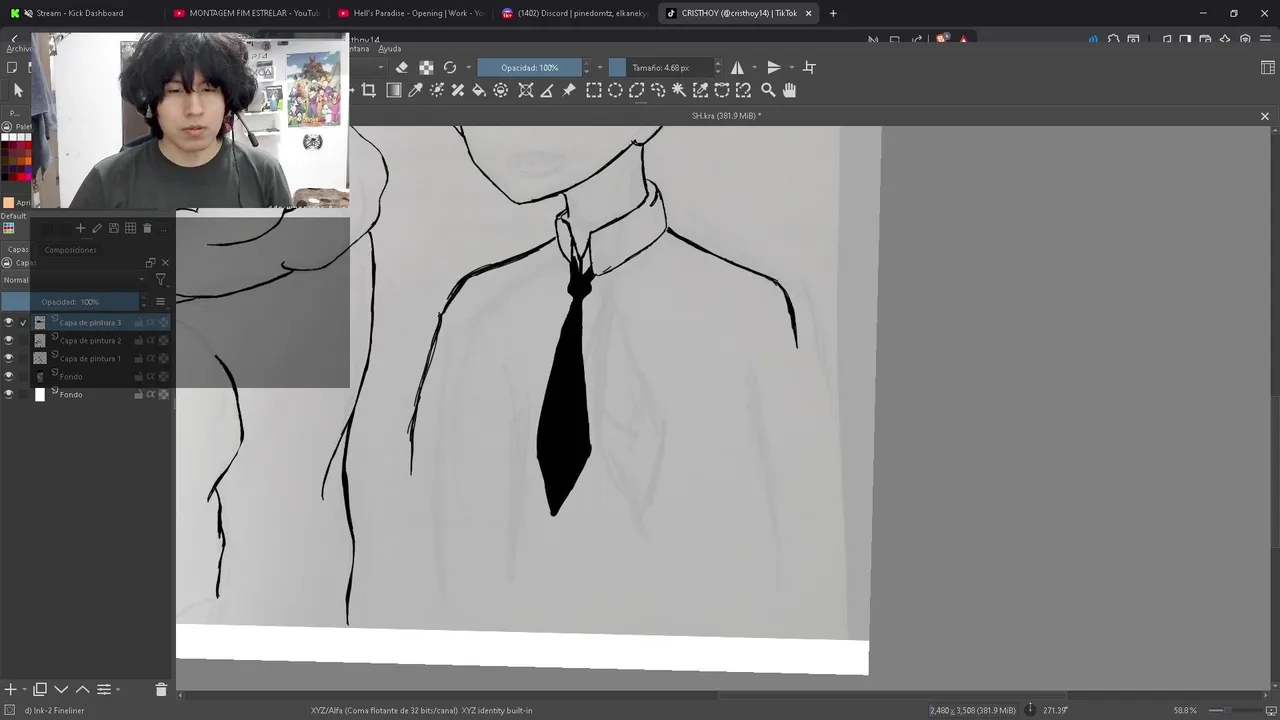Select the Gradient tool
The image size is (1280, 720).
393,90
